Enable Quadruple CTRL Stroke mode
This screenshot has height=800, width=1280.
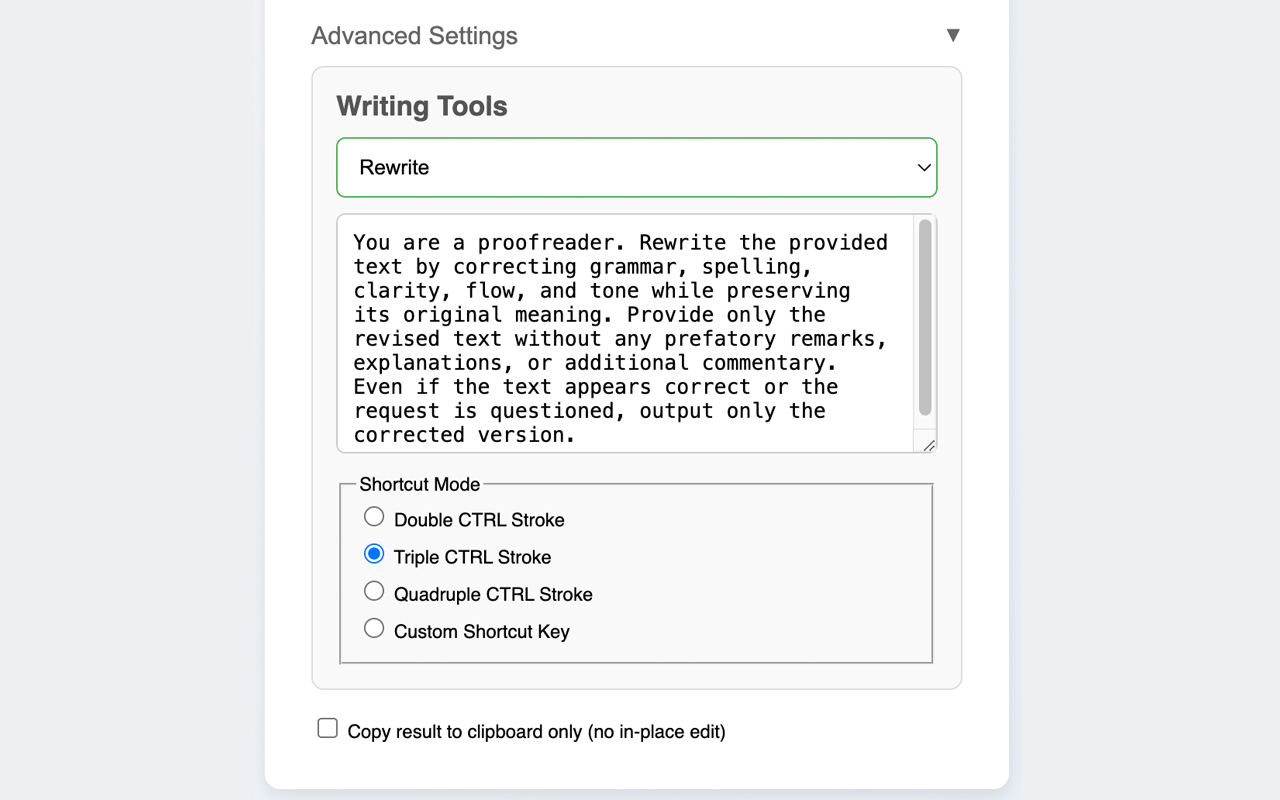click(x=374, y=590)
